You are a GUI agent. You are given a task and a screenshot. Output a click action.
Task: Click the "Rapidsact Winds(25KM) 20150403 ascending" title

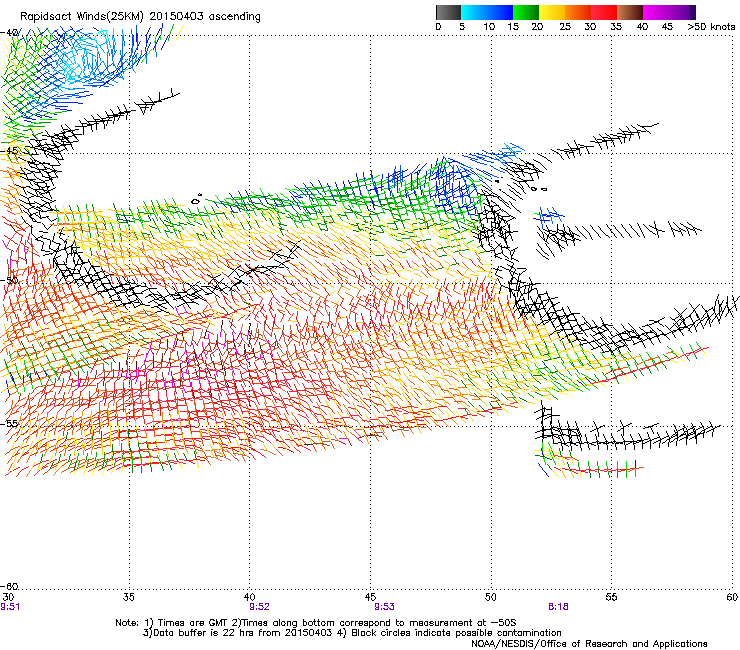tap(140, 17)
